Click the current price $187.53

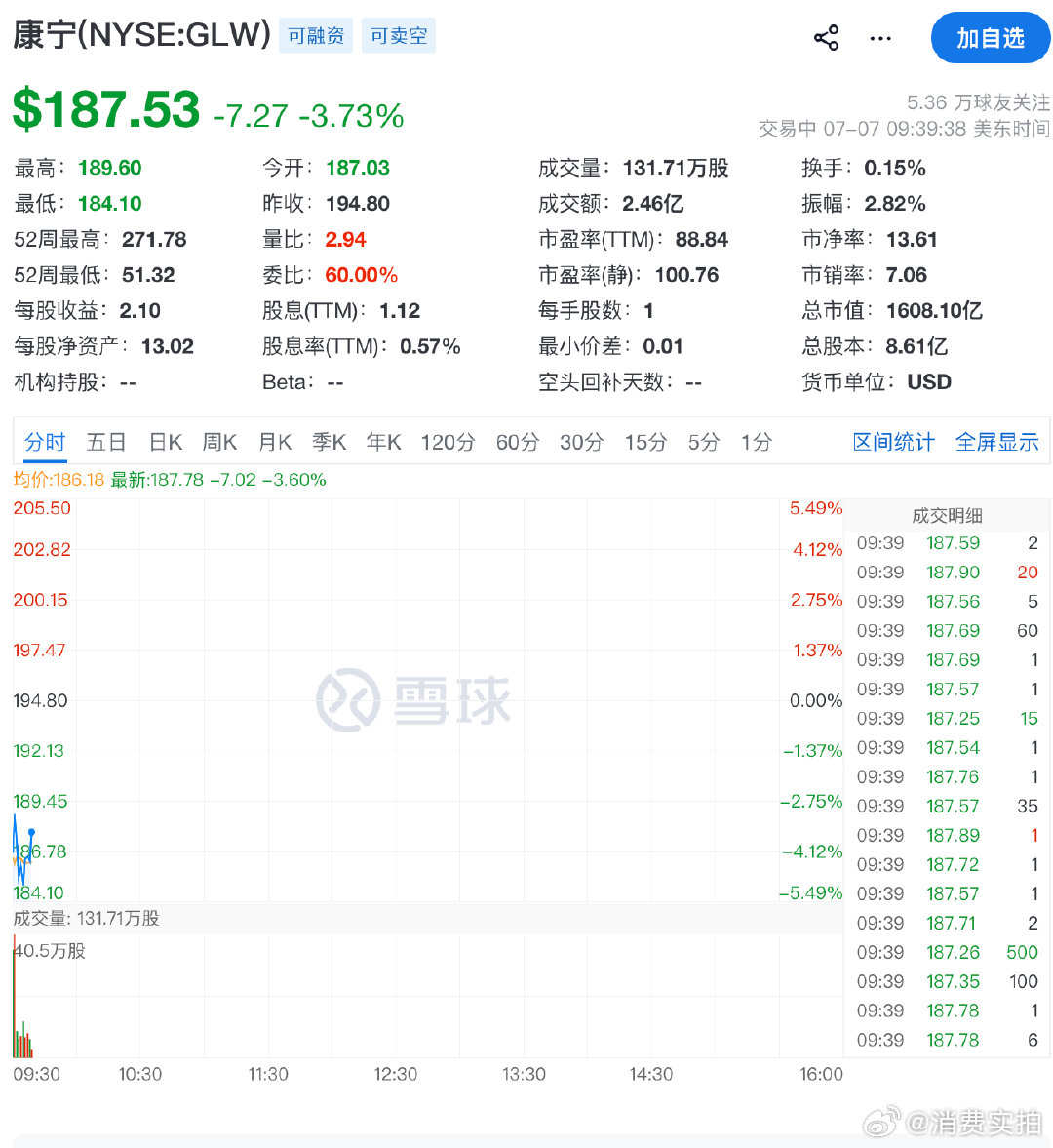pyautogui.click(x=106, y=109)
